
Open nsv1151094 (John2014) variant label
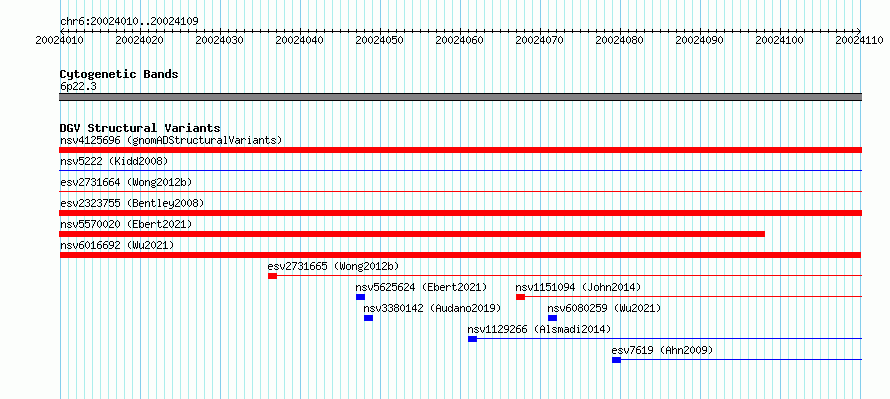(x=578, y=287)
